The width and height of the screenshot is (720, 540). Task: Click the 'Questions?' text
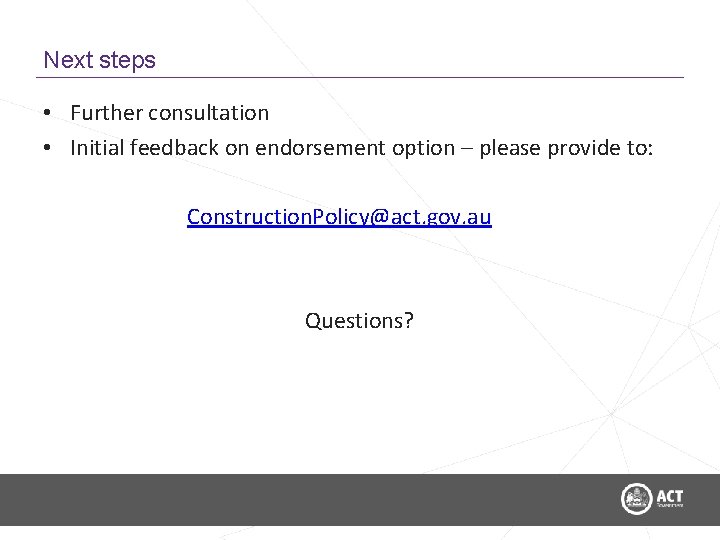tap(359, 321)
